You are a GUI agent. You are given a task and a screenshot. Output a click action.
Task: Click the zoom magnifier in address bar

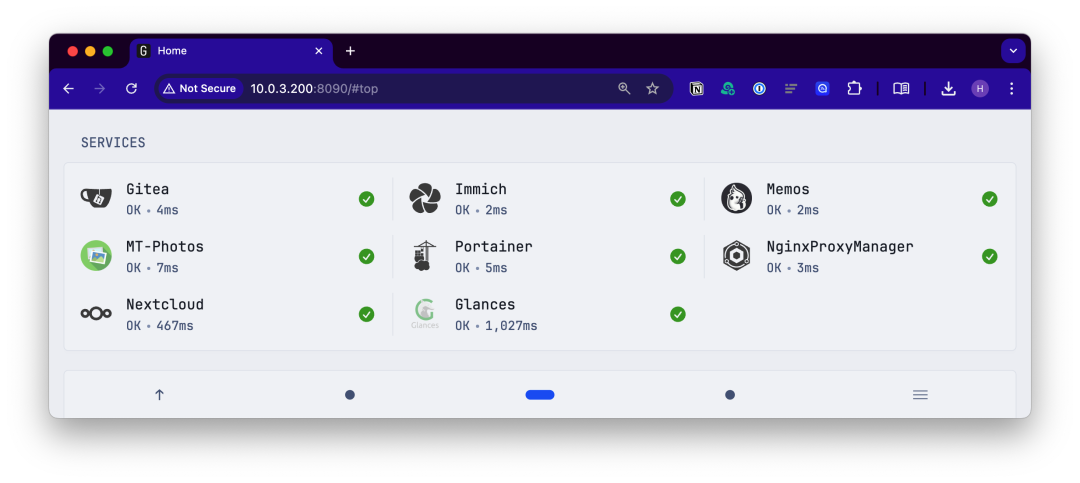tap(624, 88)
